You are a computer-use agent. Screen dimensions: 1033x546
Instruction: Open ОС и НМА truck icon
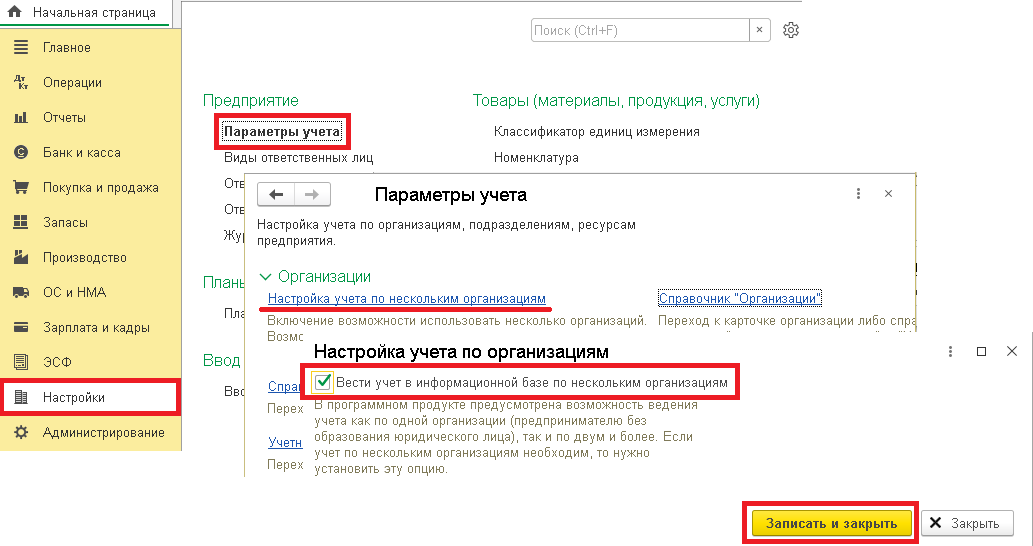point(20,293)
